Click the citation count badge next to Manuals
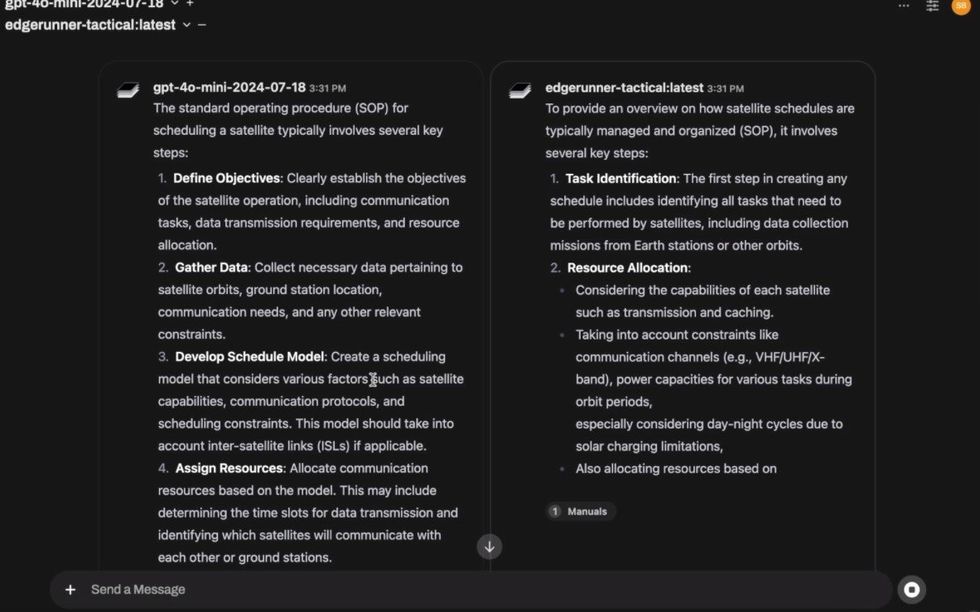Screen dimensions: 980x612 point(555,511)
